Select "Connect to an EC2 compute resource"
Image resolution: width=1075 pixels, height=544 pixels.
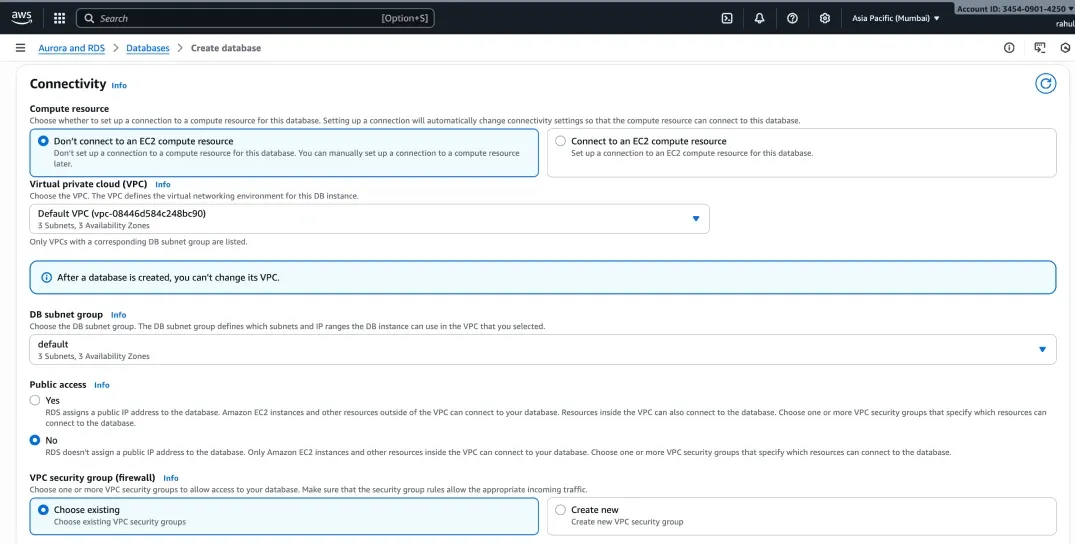click(561, 141)
